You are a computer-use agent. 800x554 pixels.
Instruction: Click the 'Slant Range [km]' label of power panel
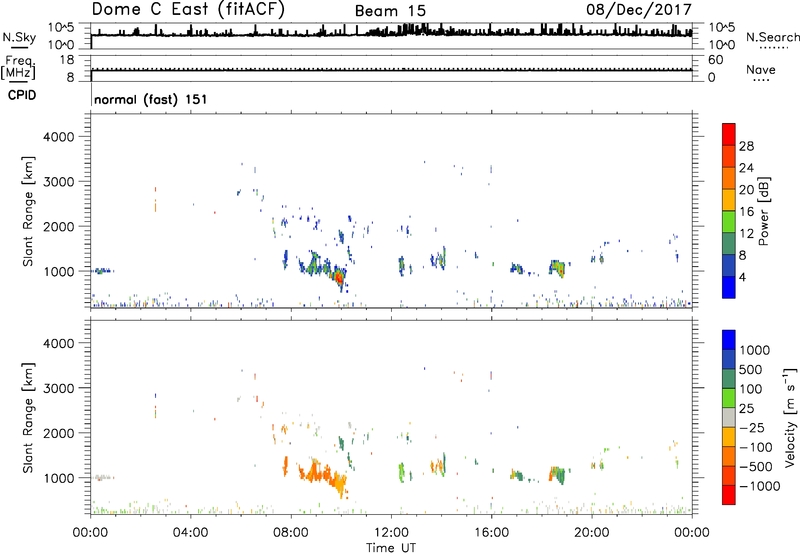pos(27,211)
